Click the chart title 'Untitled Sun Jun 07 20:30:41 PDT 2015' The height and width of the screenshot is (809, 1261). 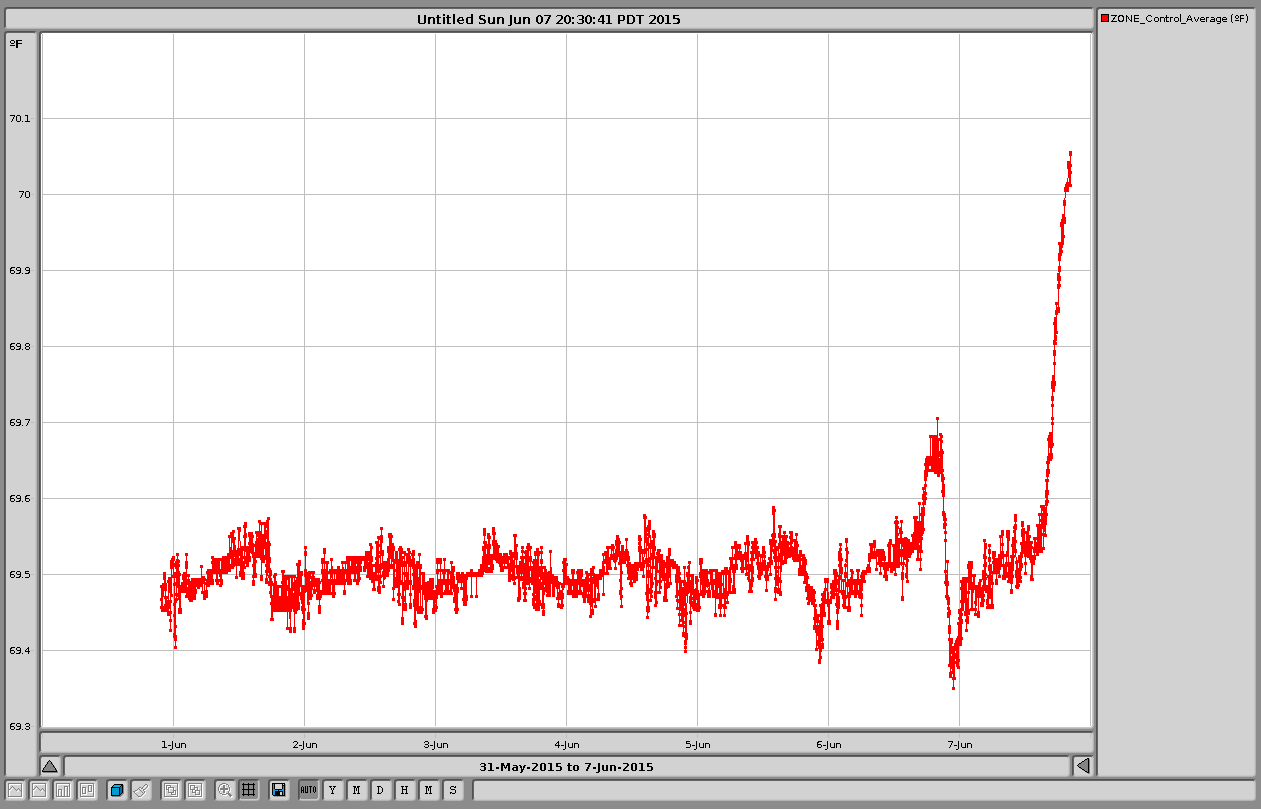point(549,19)
